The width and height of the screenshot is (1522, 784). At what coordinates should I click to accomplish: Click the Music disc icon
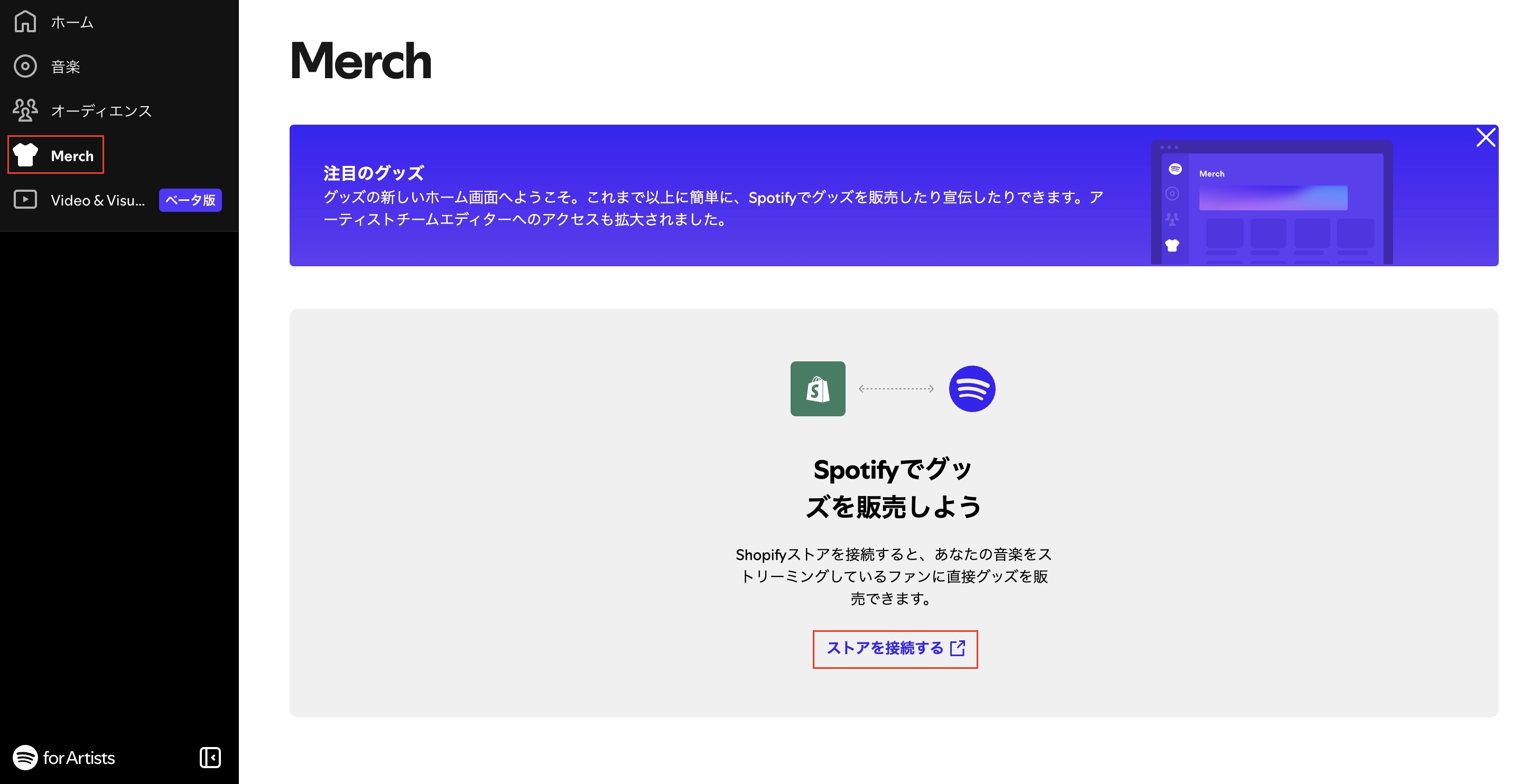click(25, 66)
